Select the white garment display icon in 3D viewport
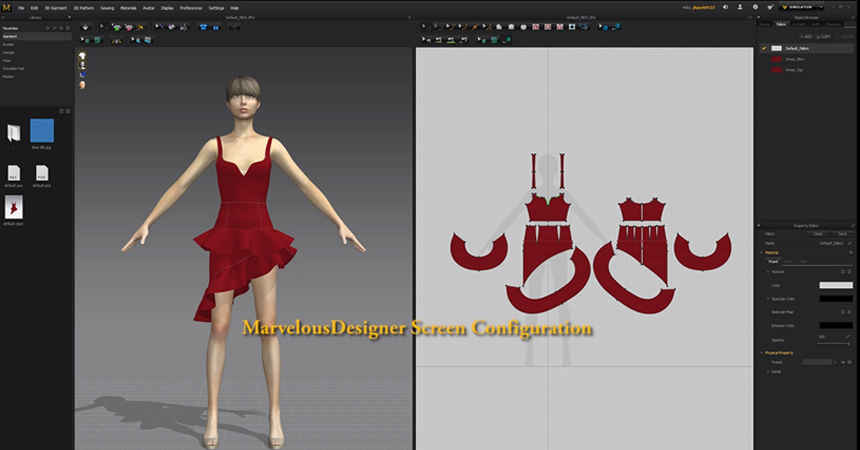 pos(82,55)
